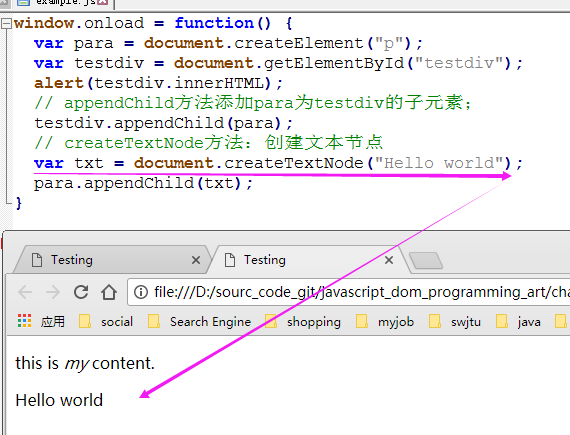Switch to the first Testing browser tab
Screen dimensions: 570x435
point(112,260)
